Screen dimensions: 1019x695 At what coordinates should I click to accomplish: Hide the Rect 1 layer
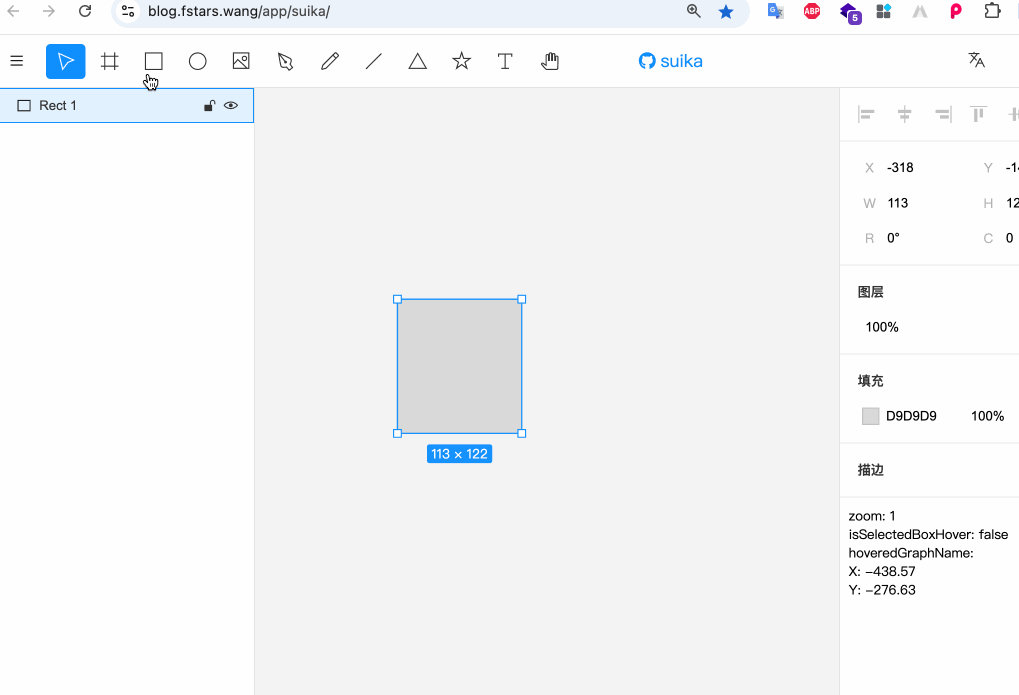click(x=231, y=105)
